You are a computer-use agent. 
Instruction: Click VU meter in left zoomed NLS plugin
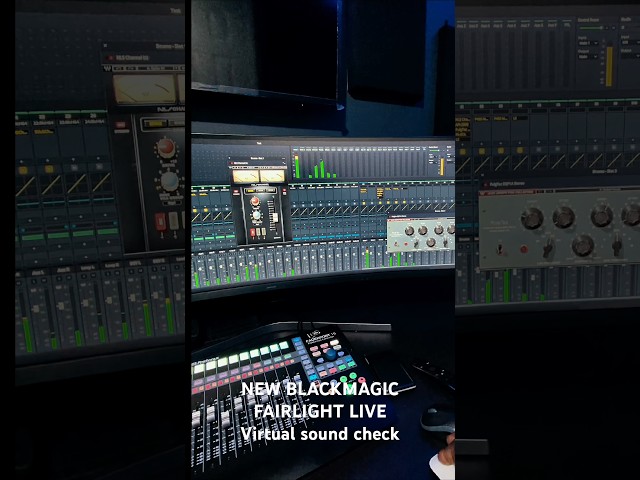tap(145, 89)
